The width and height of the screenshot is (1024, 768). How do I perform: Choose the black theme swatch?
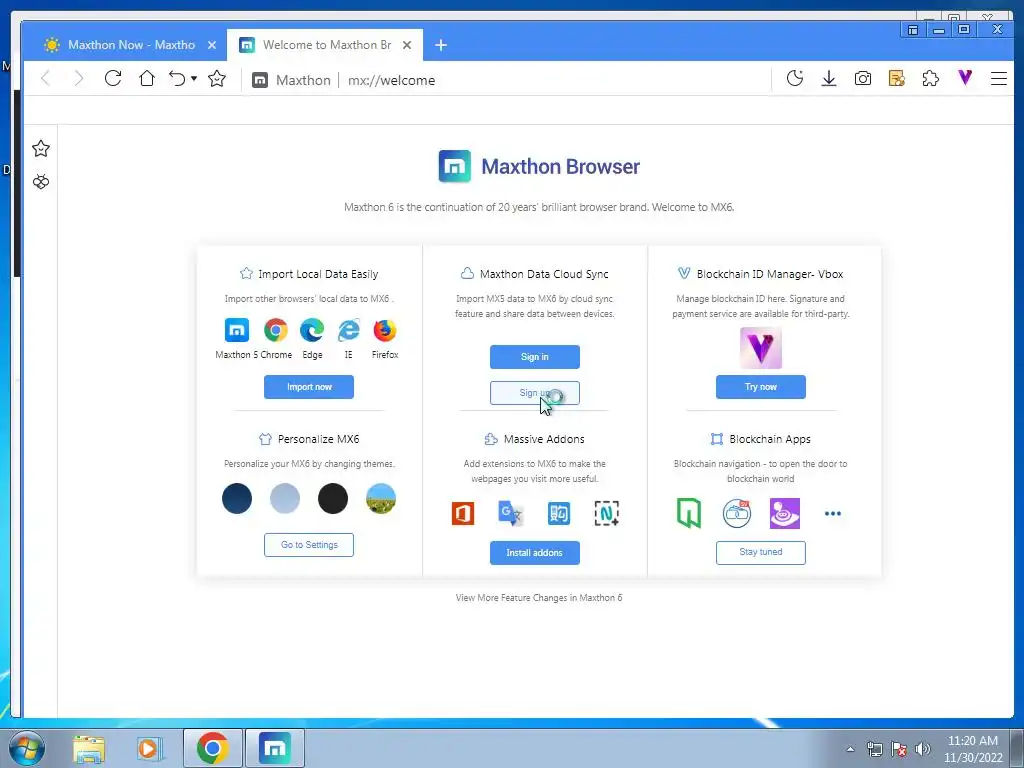[x=333, y=498]
